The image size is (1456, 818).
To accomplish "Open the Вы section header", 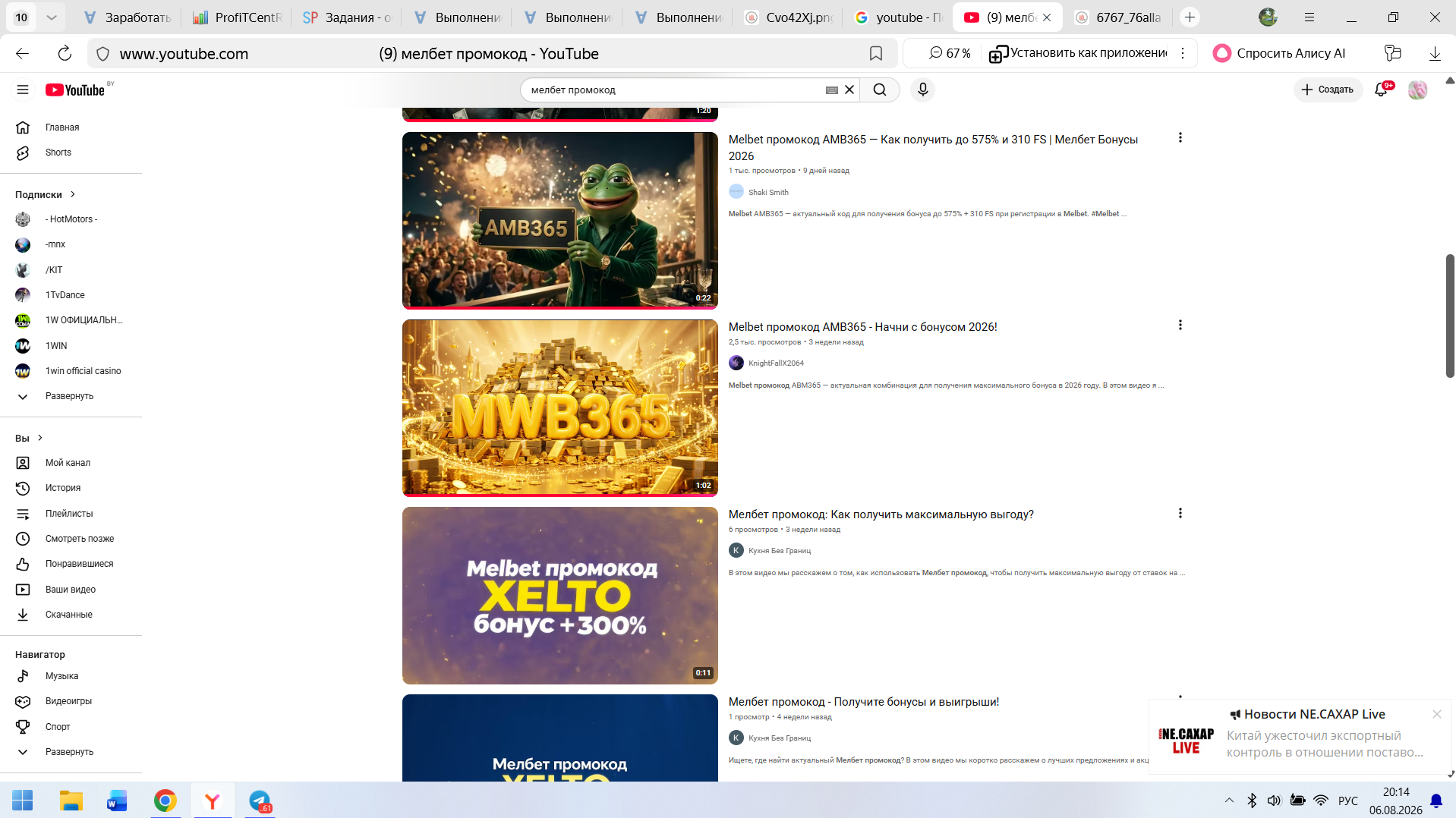I will pyautogui.click(x=29, y=439).
